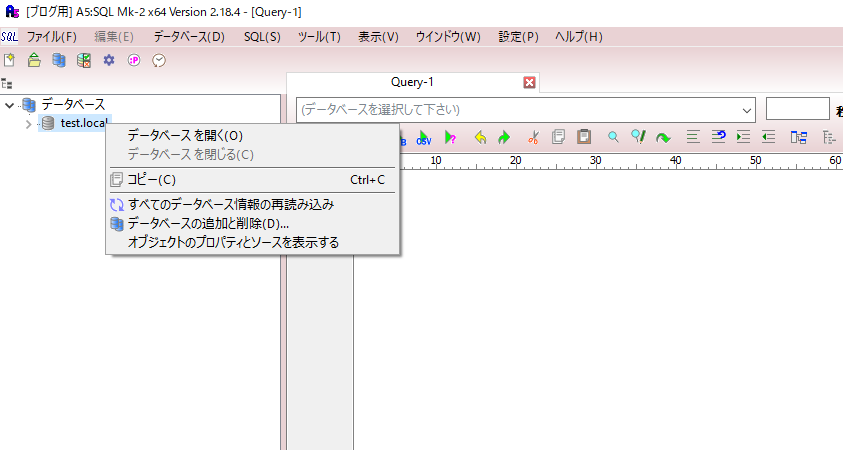Choose オブジェクトのプロパティとソースを表示する
The image size is (843, 450).
click(253, 242)
